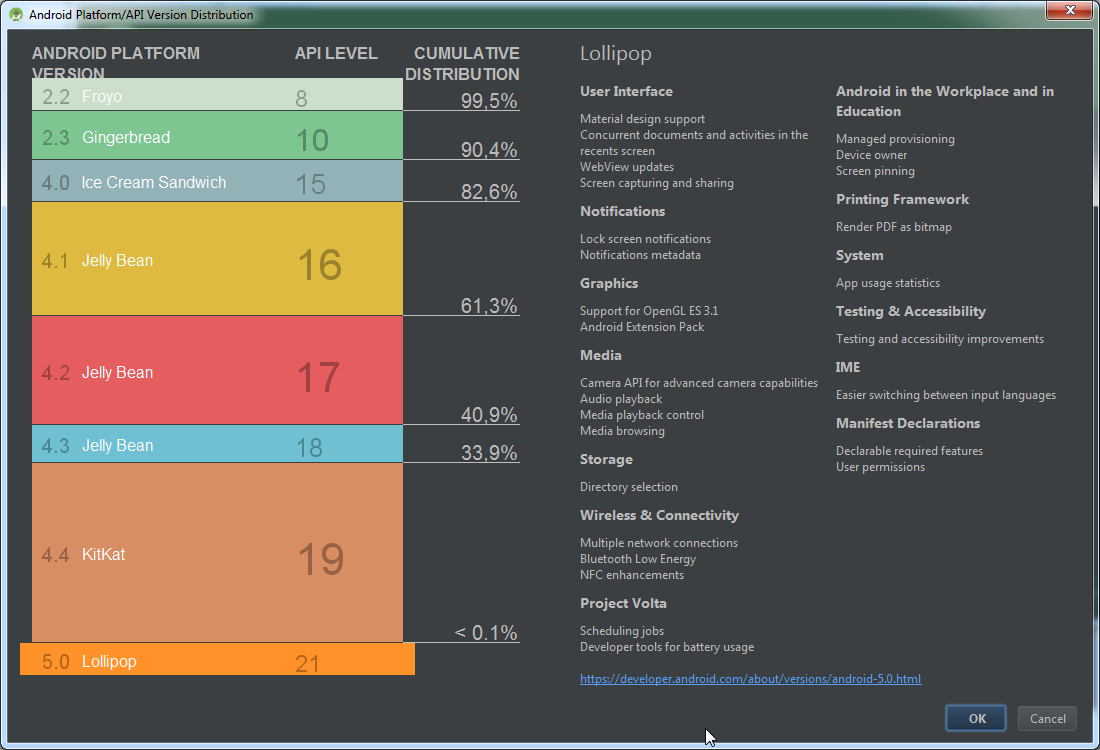The image size is (1100, 750).
Task: Click User permissions text
Action: coord(880,467)
